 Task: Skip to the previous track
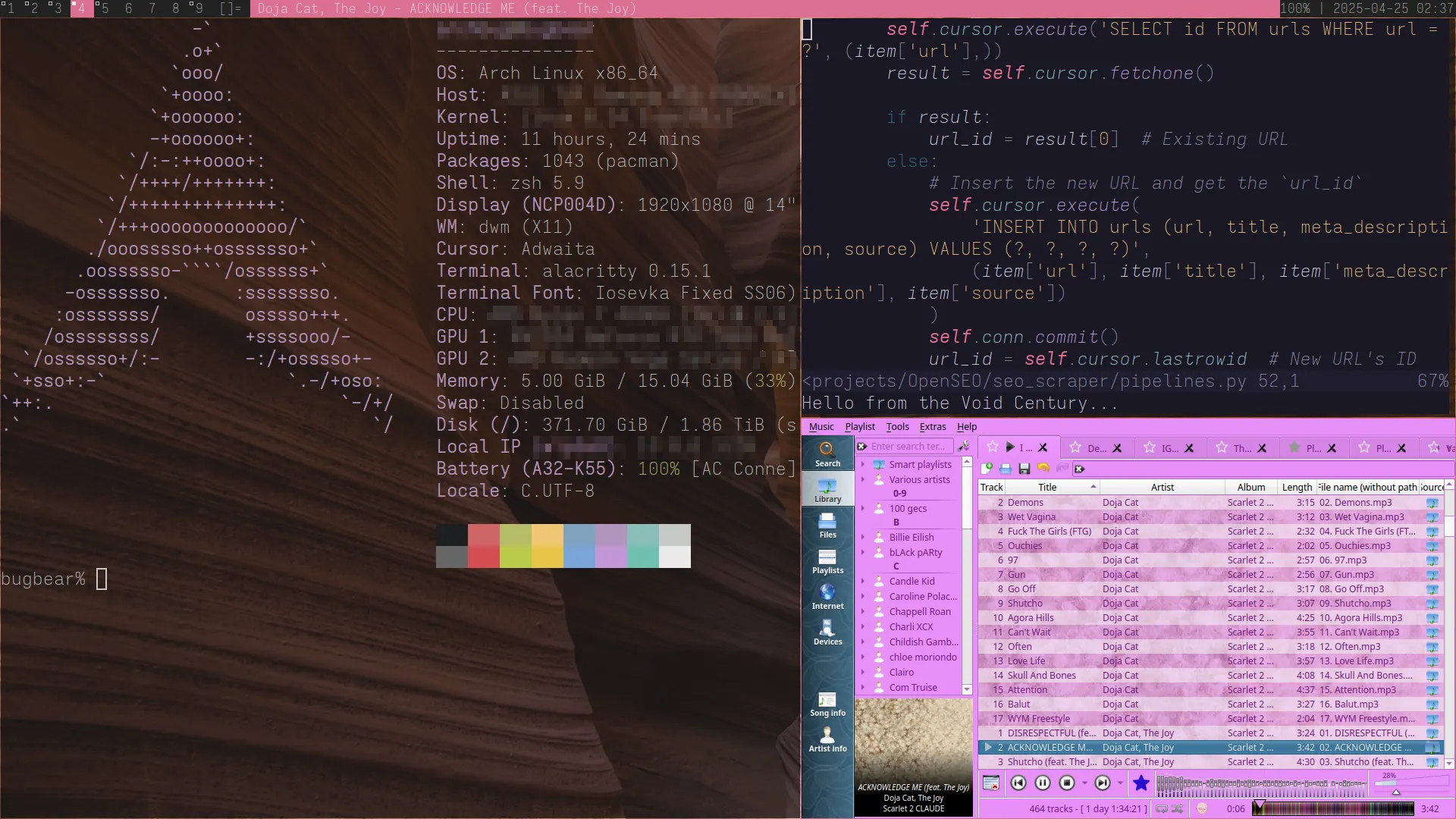point(1018,783)
